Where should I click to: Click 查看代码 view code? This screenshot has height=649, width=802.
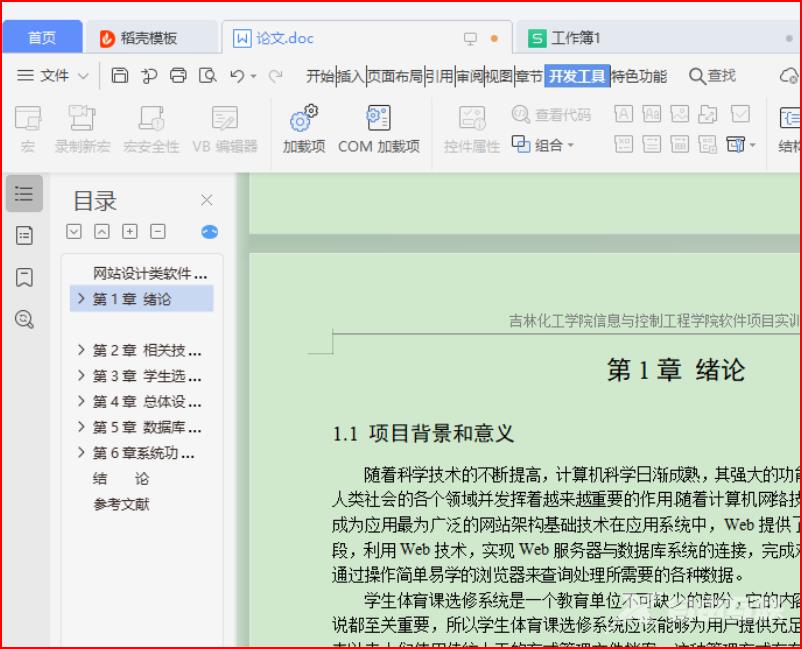[x=551, y=115]
